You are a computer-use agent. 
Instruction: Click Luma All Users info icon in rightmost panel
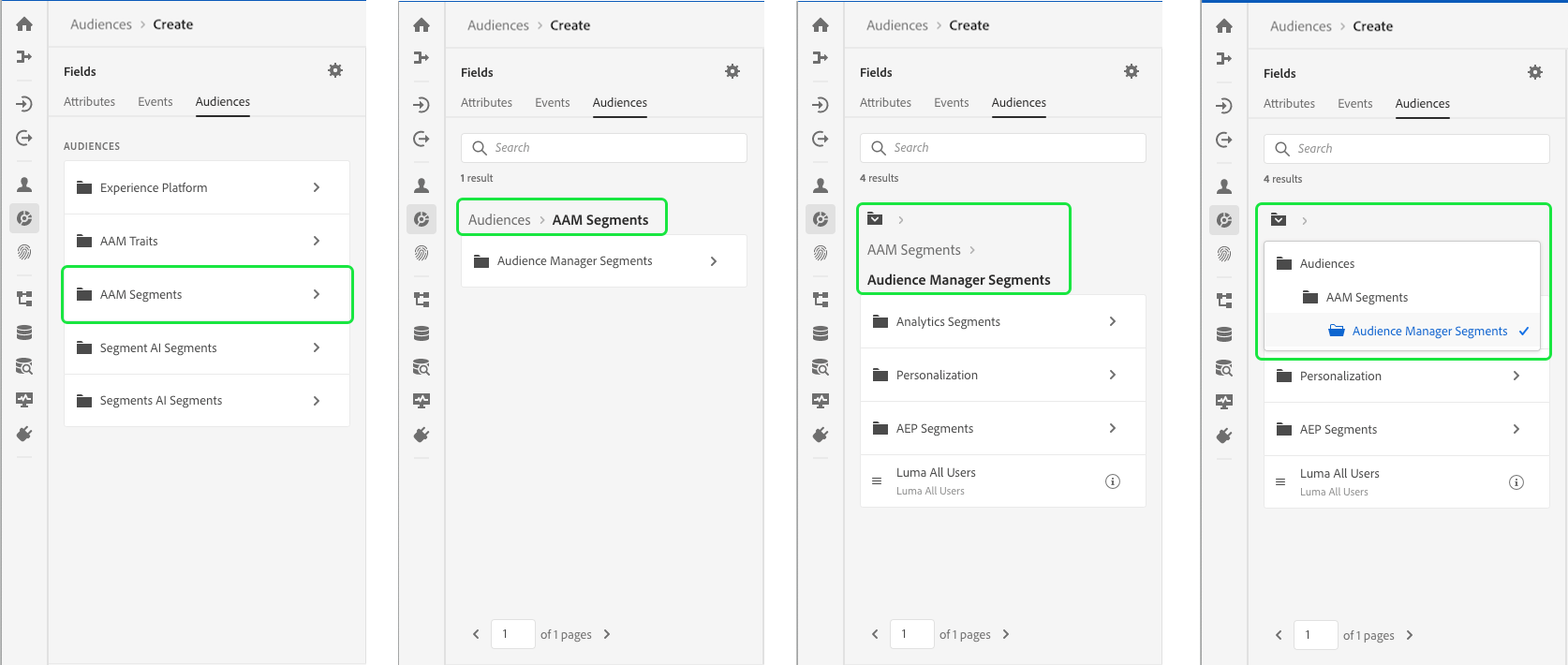1516,482
